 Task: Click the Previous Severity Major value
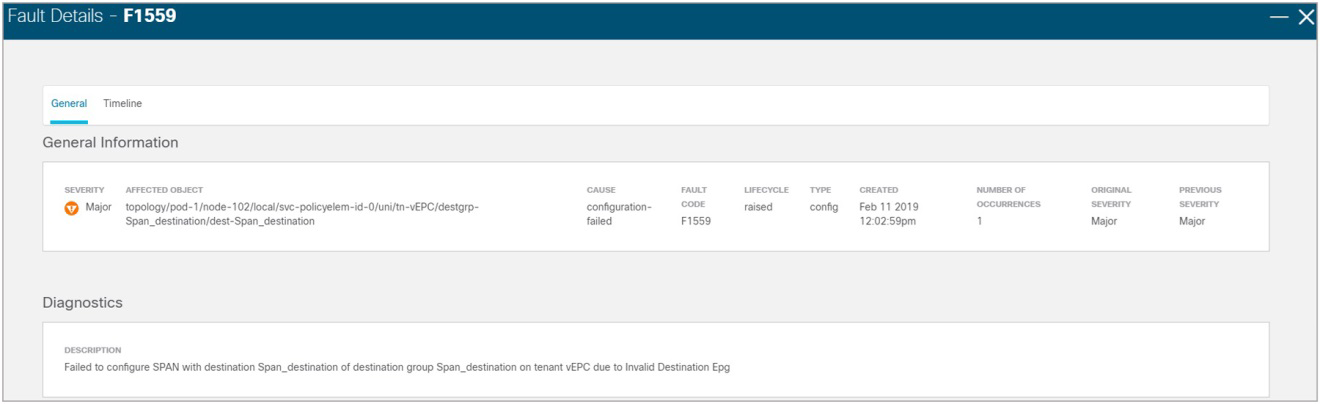[x=1192, y=221]
